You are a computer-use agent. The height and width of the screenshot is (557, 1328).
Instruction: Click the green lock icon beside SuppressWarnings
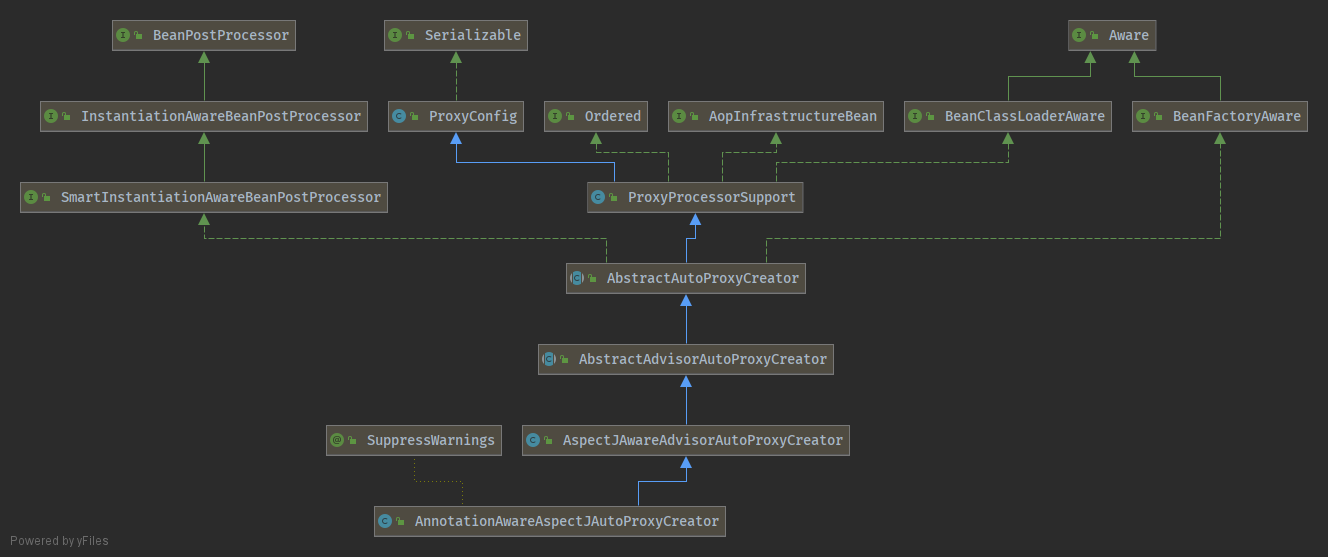(x=354, y=441)
